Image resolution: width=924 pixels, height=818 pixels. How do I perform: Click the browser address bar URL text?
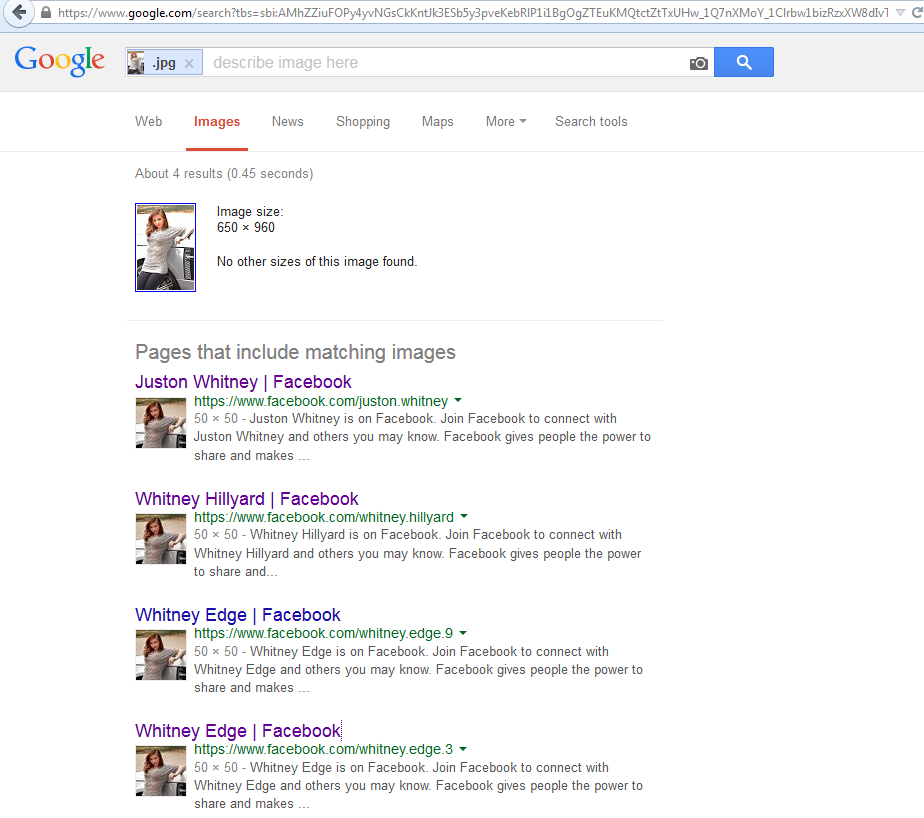[x=473, y=12]
